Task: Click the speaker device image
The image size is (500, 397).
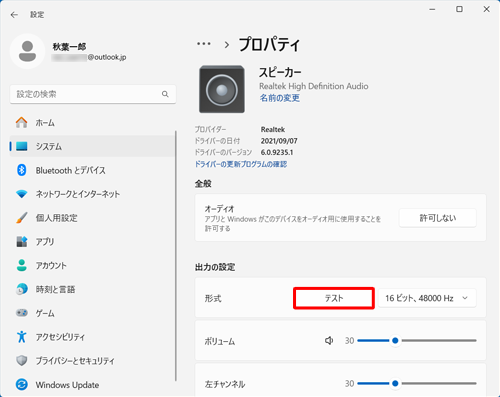Action: [222, 89]
